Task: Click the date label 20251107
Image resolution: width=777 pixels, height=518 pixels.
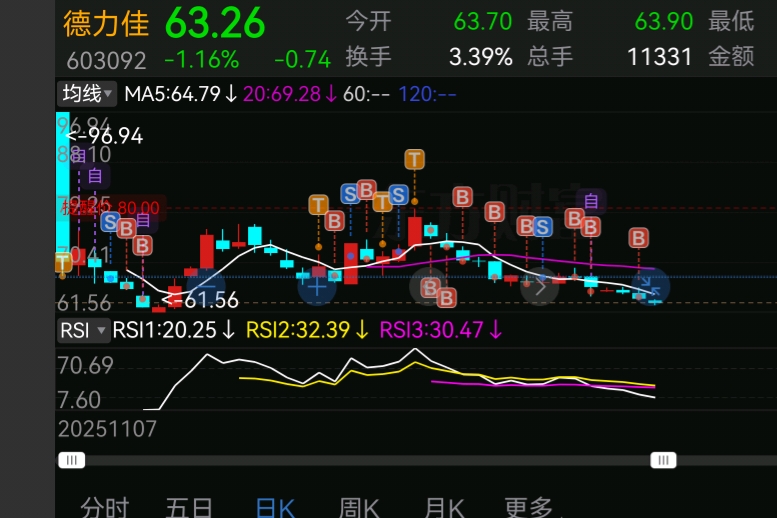Action: tap(107, 429)
